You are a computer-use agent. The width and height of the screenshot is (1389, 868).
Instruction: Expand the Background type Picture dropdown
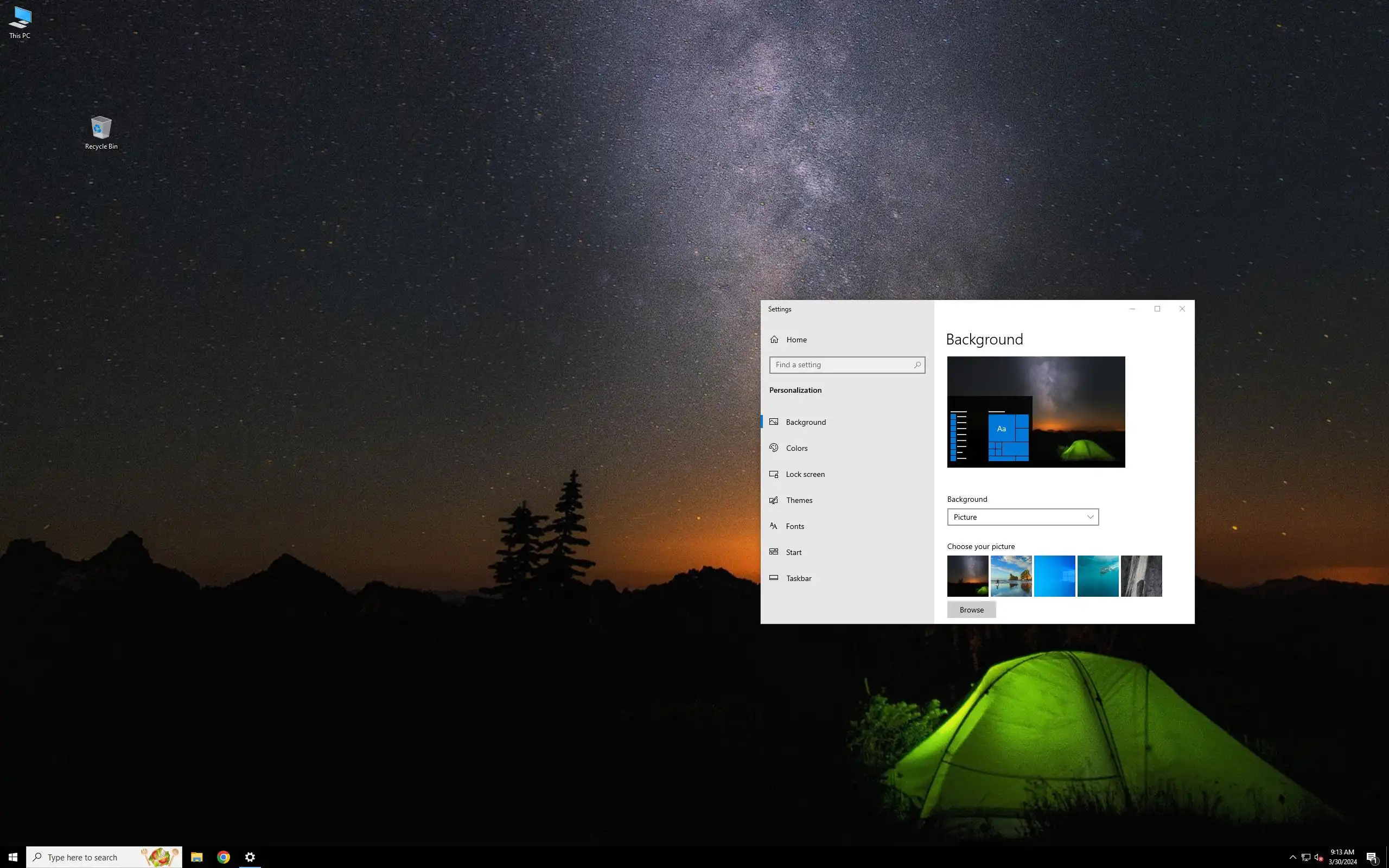(1022, 516)
